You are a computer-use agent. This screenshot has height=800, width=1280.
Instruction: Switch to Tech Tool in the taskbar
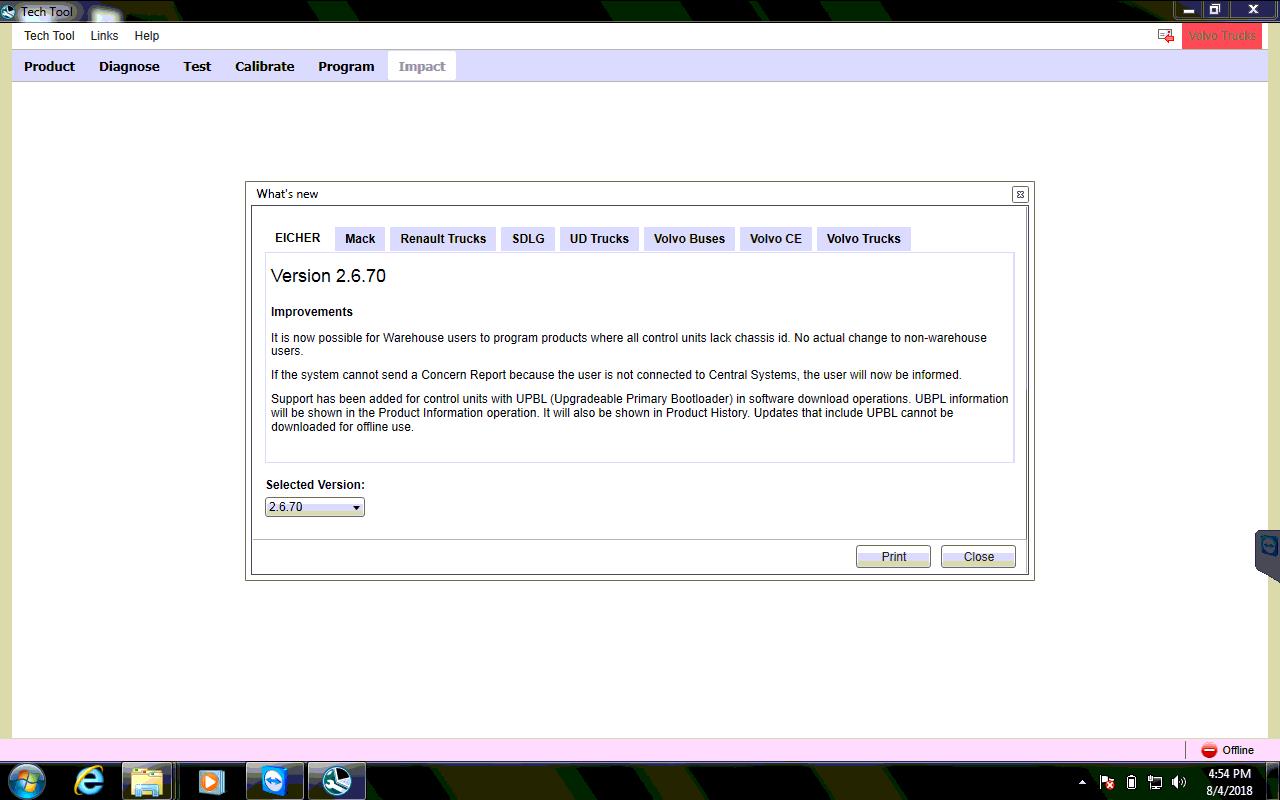point(336,781)
